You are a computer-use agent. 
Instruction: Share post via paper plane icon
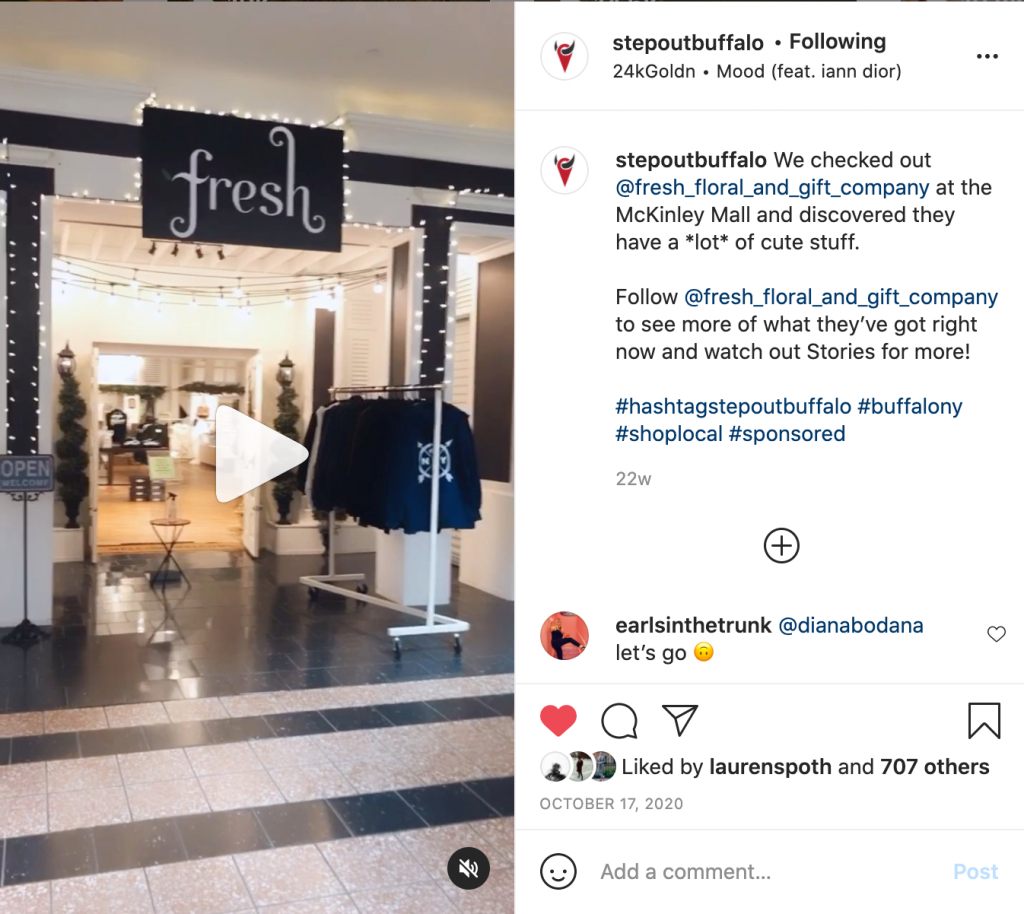680,720
